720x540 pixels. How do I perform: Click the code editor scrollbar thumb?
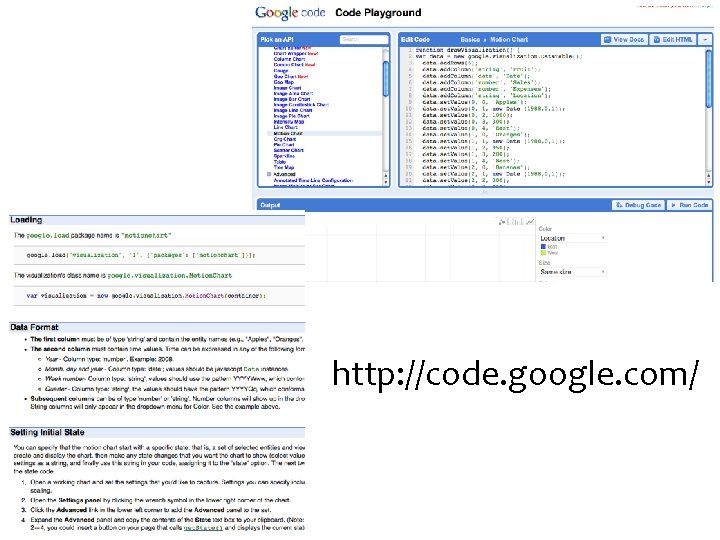(x=709, y=78)
